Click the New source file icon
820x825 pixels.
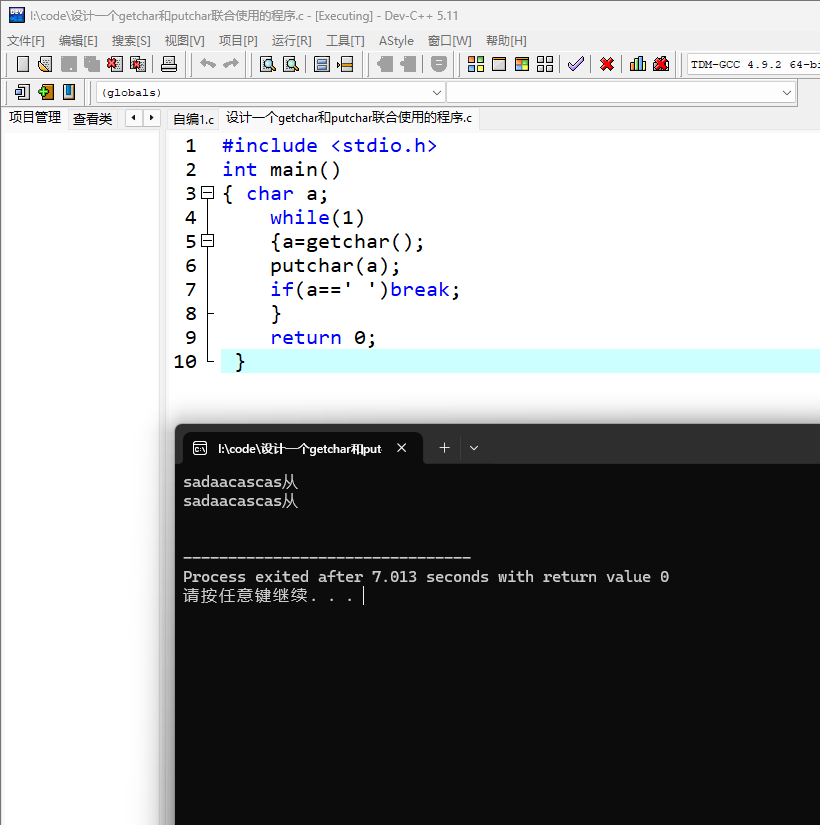point(23,64)
